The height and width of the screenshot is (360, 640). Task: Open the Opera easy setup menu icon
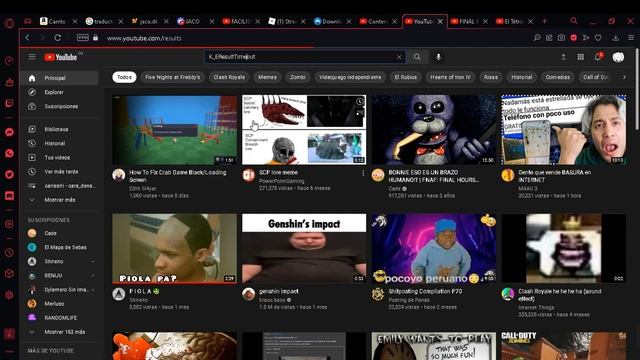[631, 38]
